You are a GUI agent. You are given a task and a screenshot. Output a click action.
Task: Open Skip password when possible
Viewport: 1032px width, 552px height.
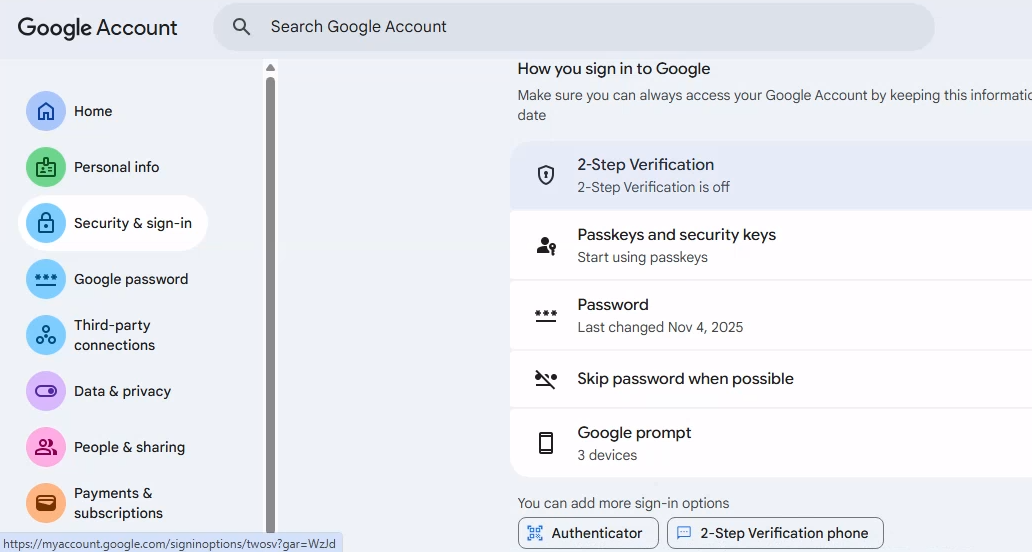click(771, 379)
